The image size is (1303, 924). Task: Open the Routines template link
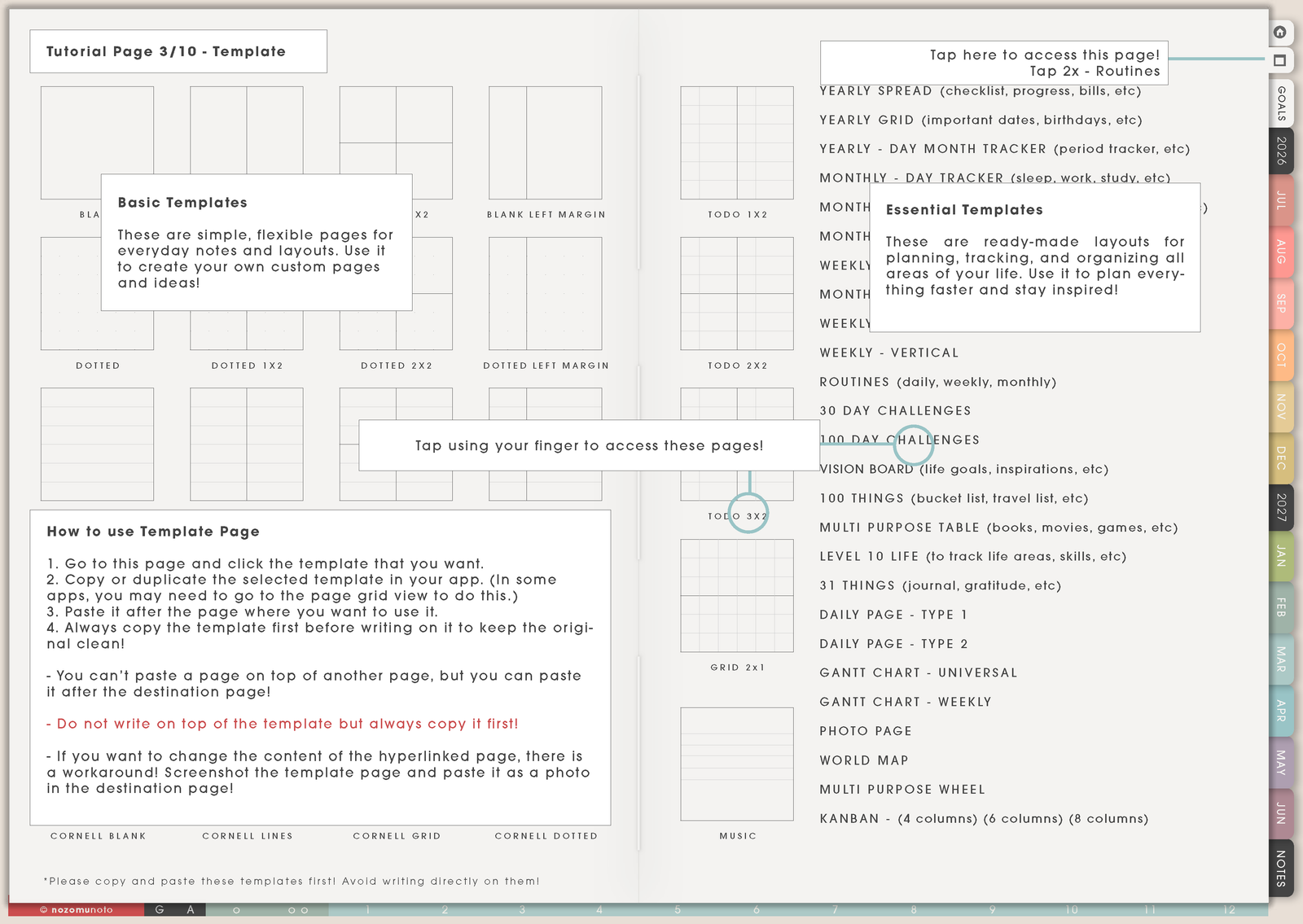pos(938,382)
